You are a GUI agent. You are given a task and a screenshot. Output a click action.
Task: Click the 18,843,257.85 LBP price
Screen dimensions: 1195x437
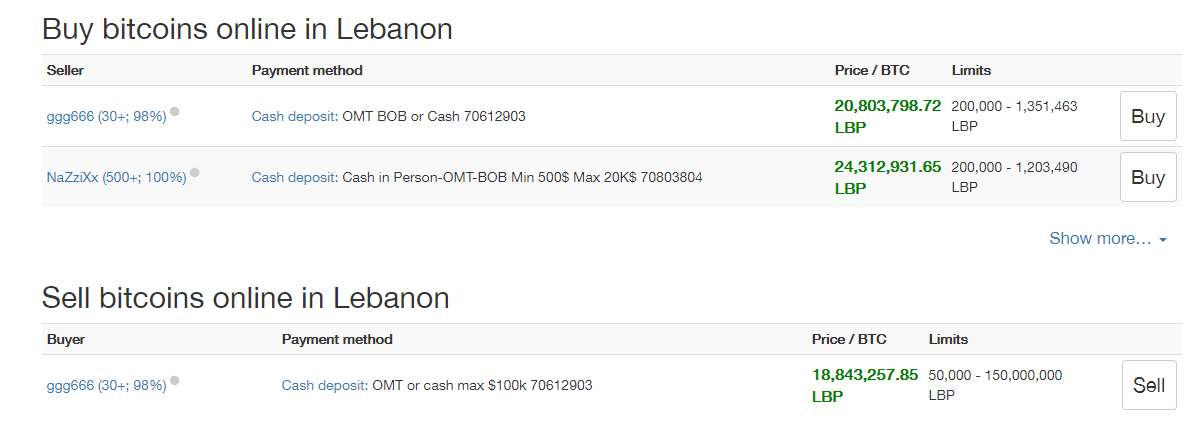coord(865,385)
